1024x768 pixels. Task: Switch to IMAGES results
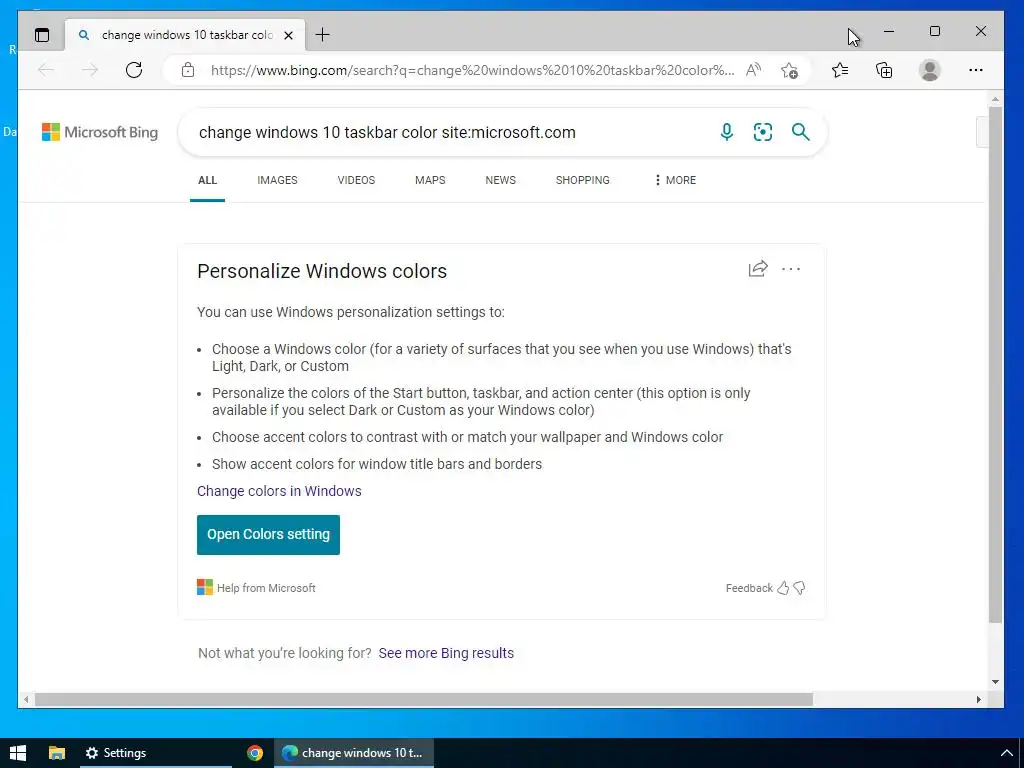coord(277,180)
